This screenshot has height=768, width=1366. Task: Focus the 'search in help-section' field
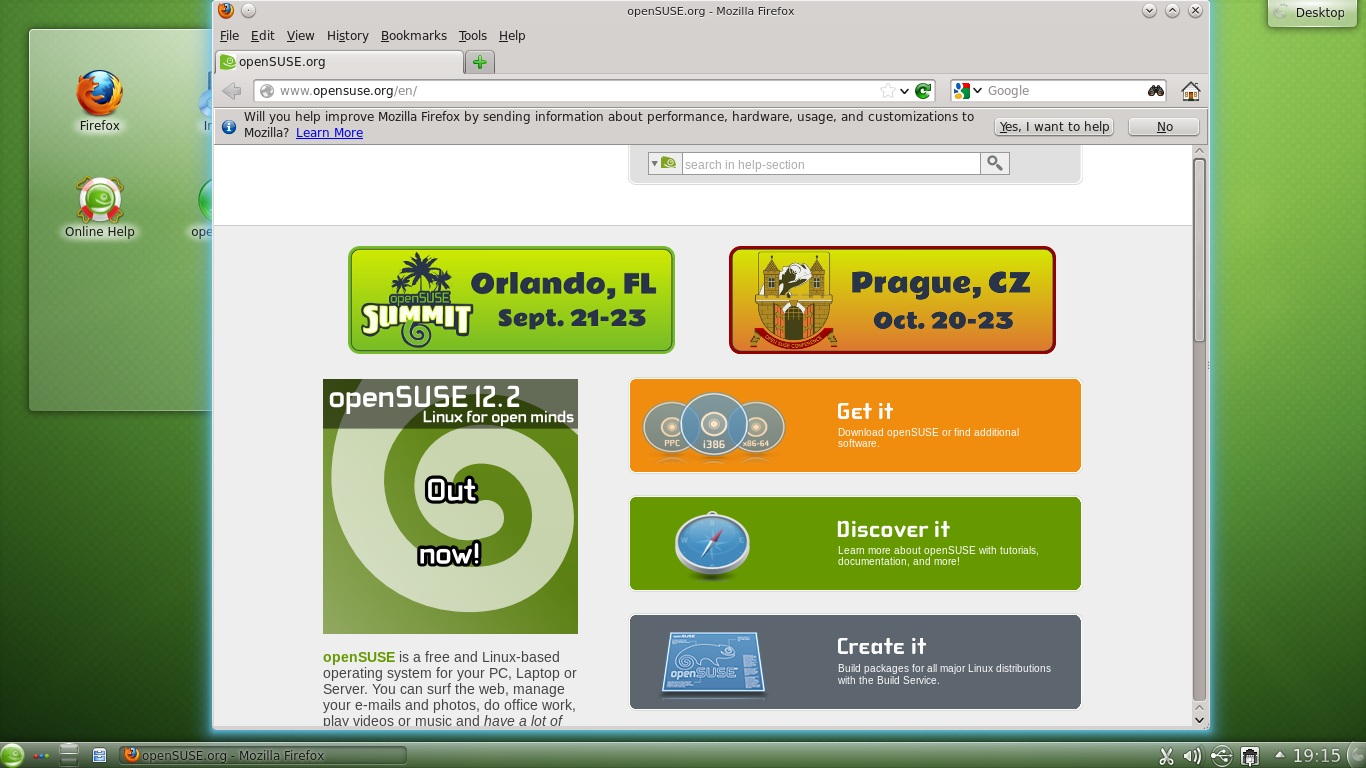coord(830,164)
